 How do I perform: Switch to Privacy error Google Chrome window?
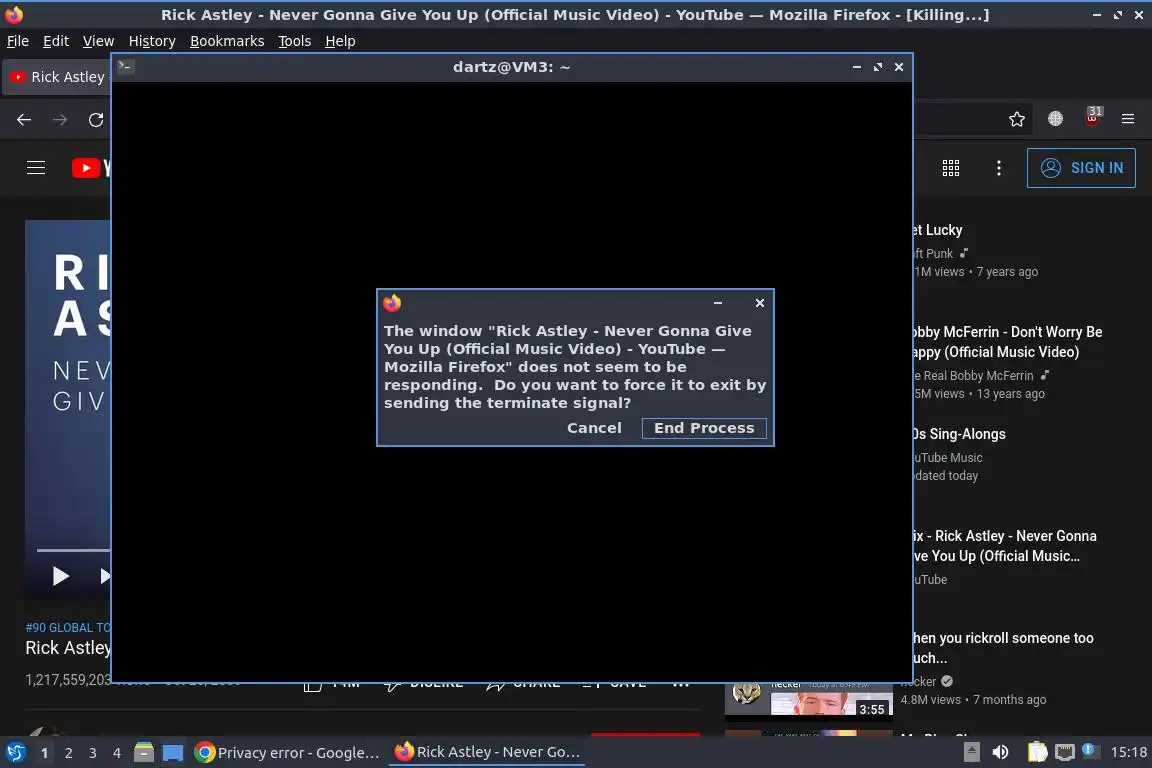coord(287,753)
